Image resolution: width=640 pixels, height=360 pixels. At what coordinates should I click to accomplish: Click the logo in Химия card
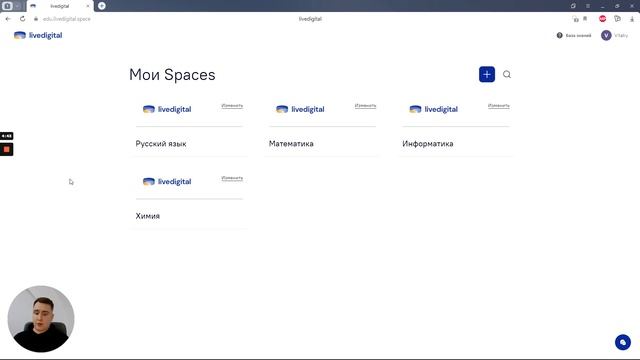(167, 181)
